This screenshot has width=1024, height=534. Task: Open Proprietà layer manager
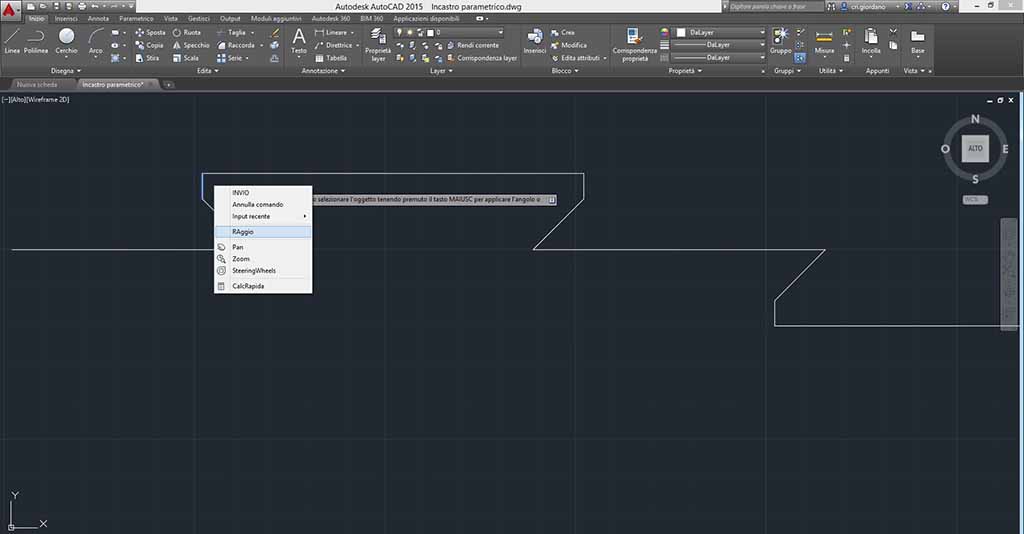click(377, 44)
